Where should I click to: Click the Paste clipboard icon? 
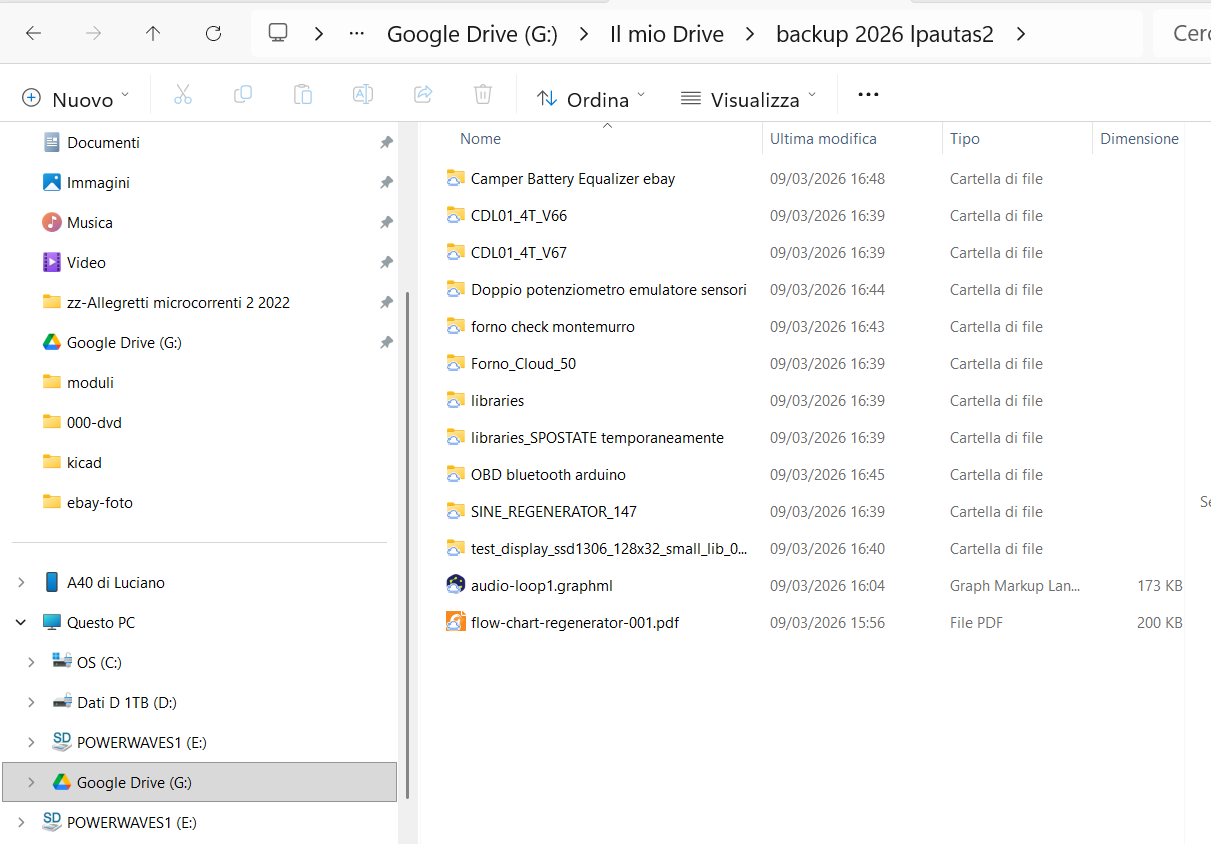point(302,95)
